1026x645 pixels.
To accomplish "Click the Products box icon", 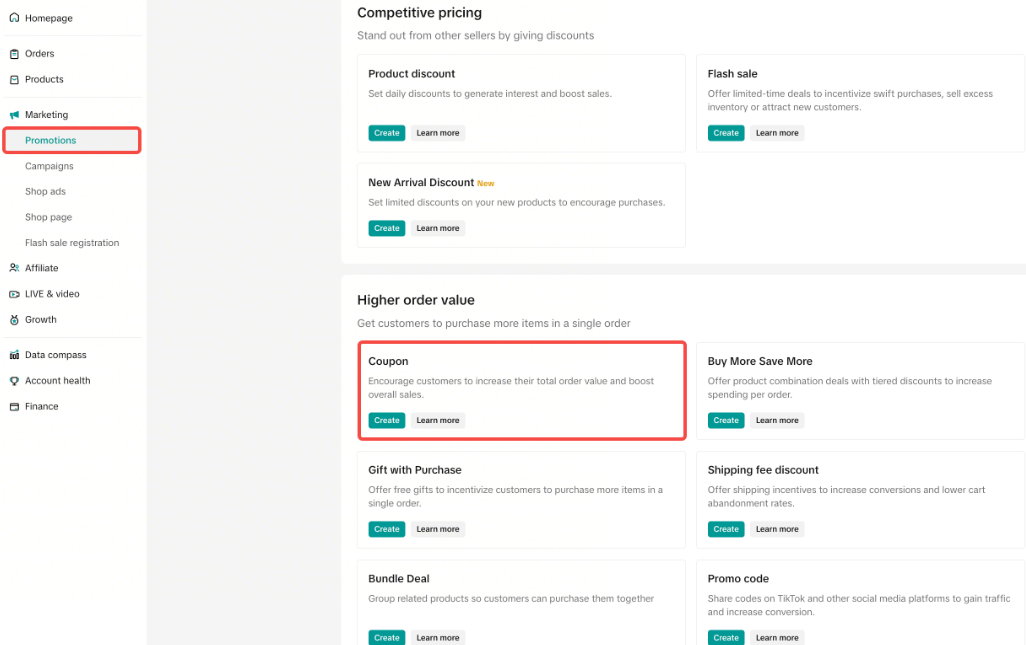I will [x=14, y=80].
